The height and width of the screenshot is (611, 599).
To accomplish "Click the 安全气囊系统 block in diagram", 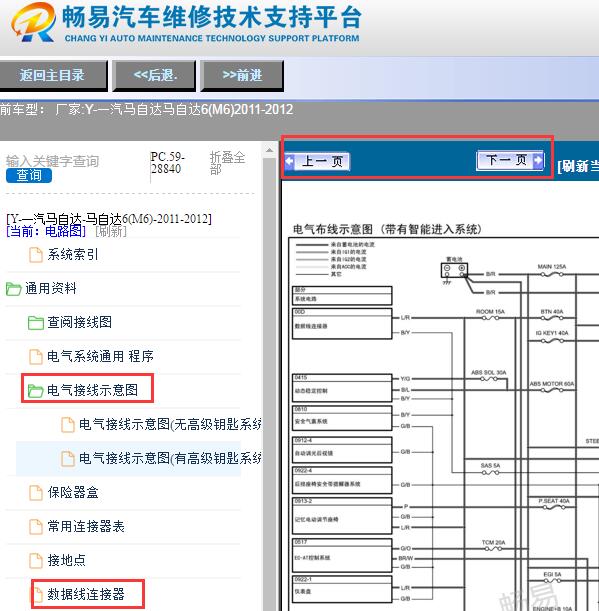I will pos(342,418).
